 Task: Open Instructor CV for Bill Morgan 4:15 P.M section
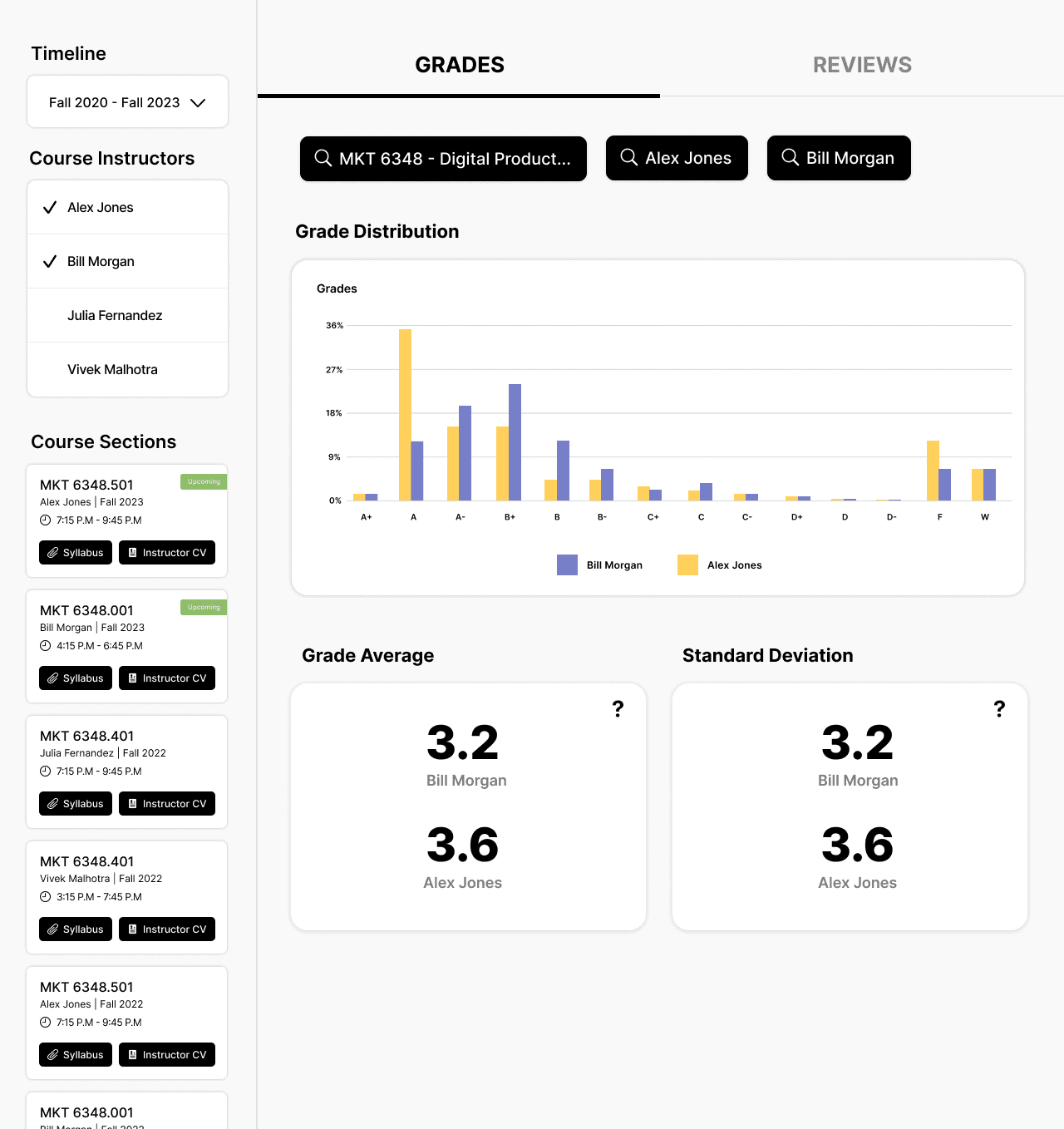tap(167, 678)
